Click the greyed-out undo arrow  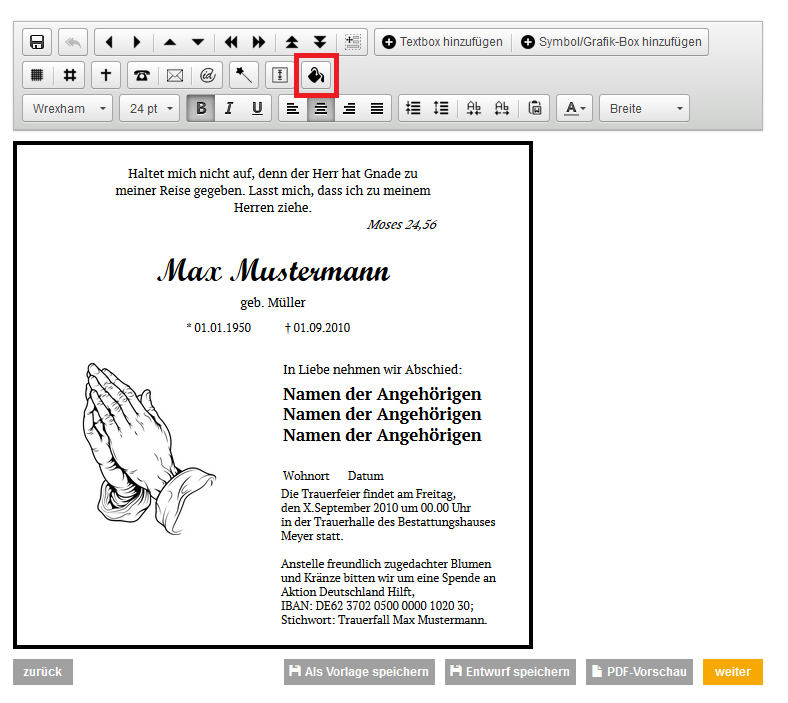73,42
